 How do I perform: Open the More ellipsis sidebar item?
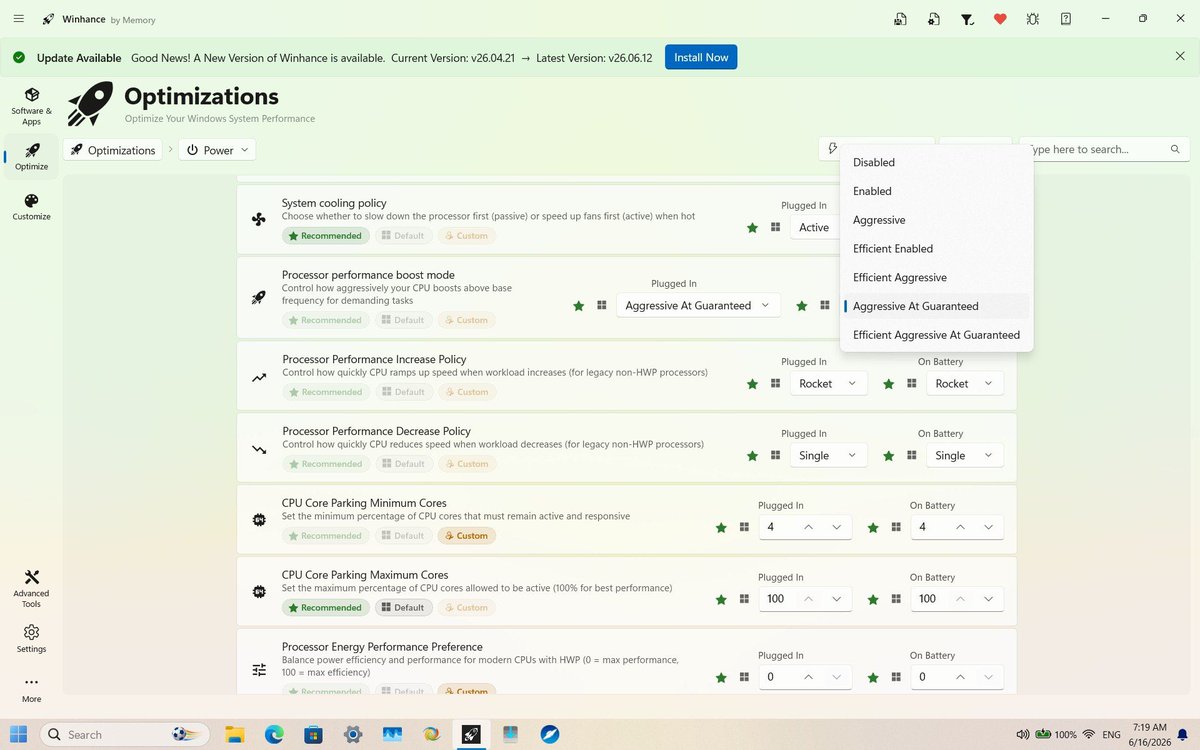pyautogui.click(x=31, y=689)
